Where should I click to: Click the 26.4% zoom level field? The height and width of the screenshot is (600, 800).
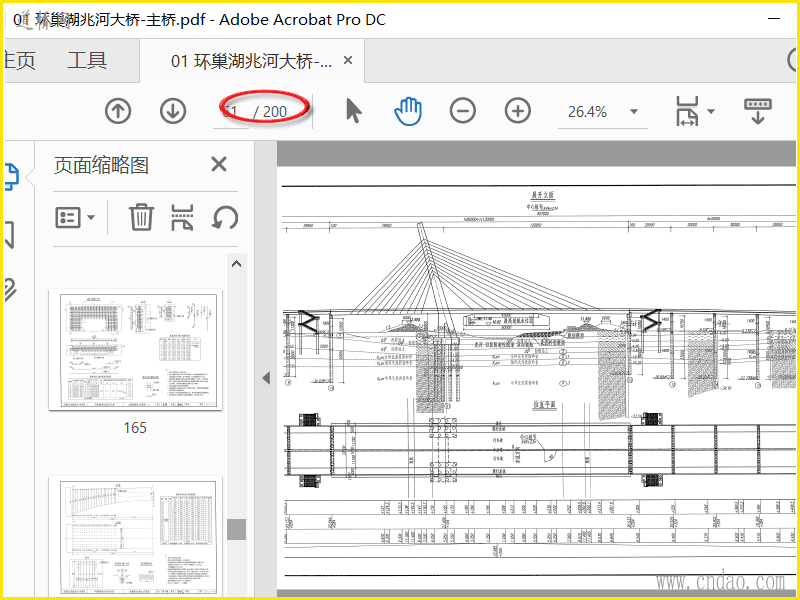[588, 112]
